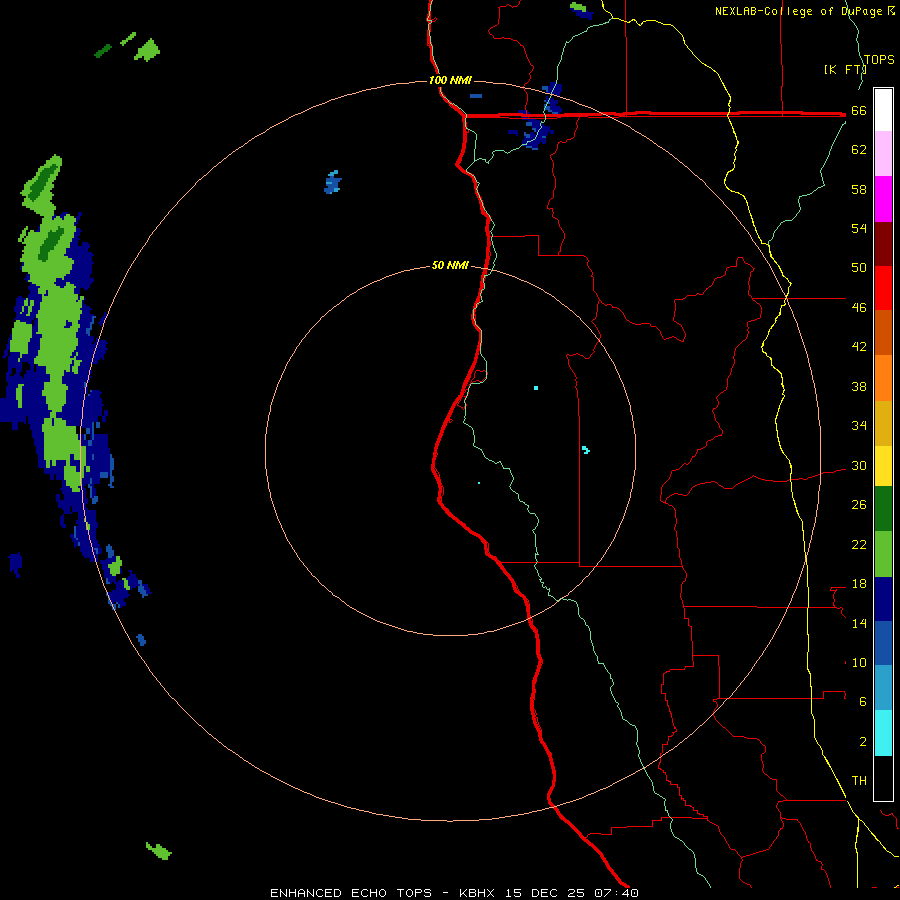This screenshot has height=900, width=900.
Task: Click the 07:40 time stamp
Action: [617, 893]
